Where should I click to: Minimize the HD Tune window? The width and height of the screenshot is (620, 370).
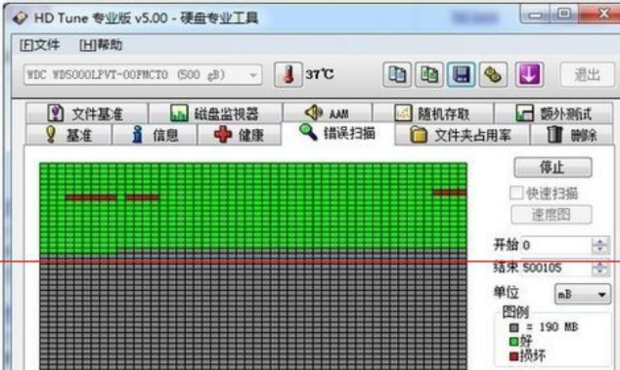(x=536, y=15)
